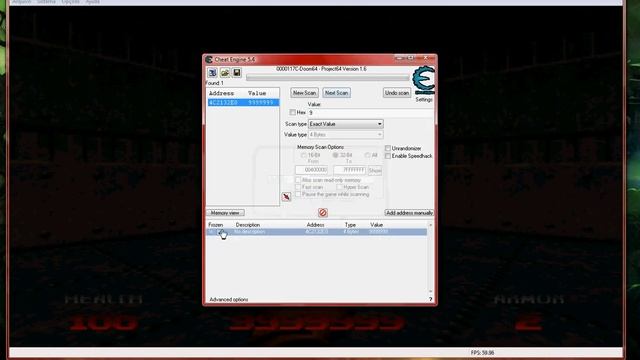The height and width of the screenshot is (360, 640).
Task: Toggle the Frozen checkbox in the address row
Action: click(221, 232)
